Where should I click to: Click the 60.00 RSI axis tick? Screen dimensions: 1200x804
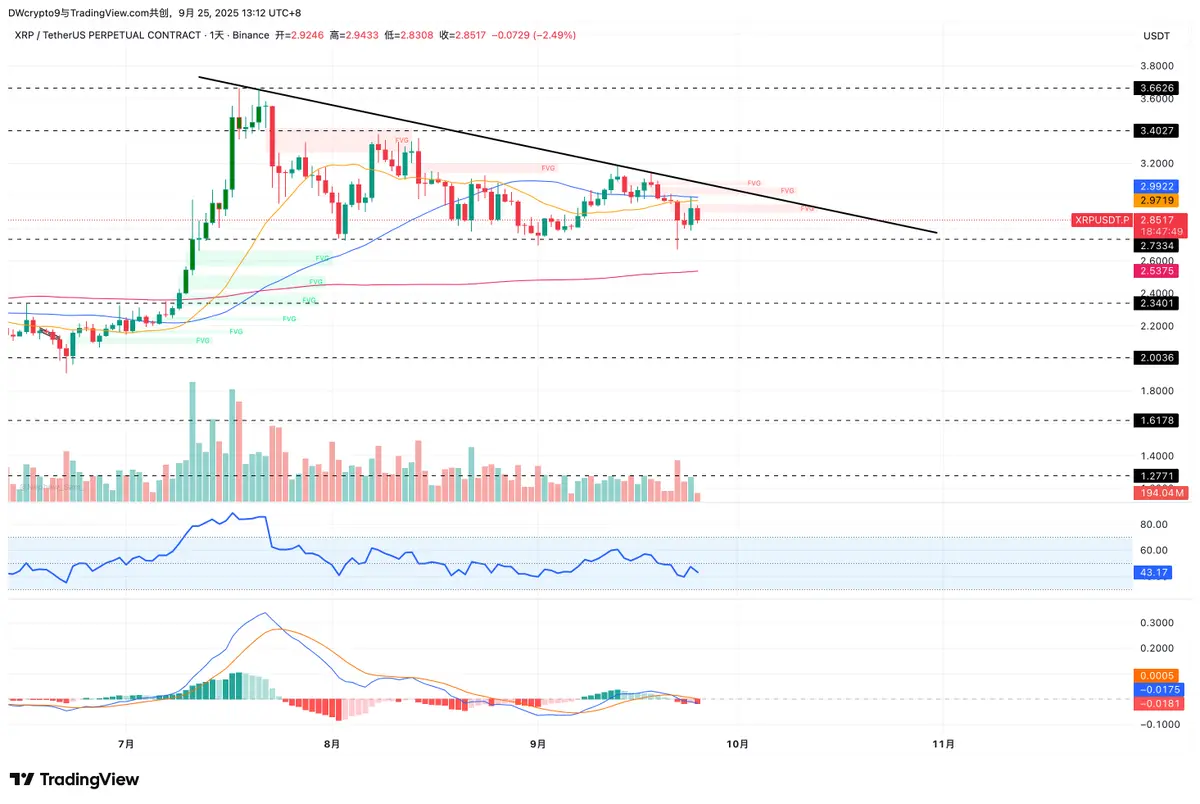[1154, 550]
